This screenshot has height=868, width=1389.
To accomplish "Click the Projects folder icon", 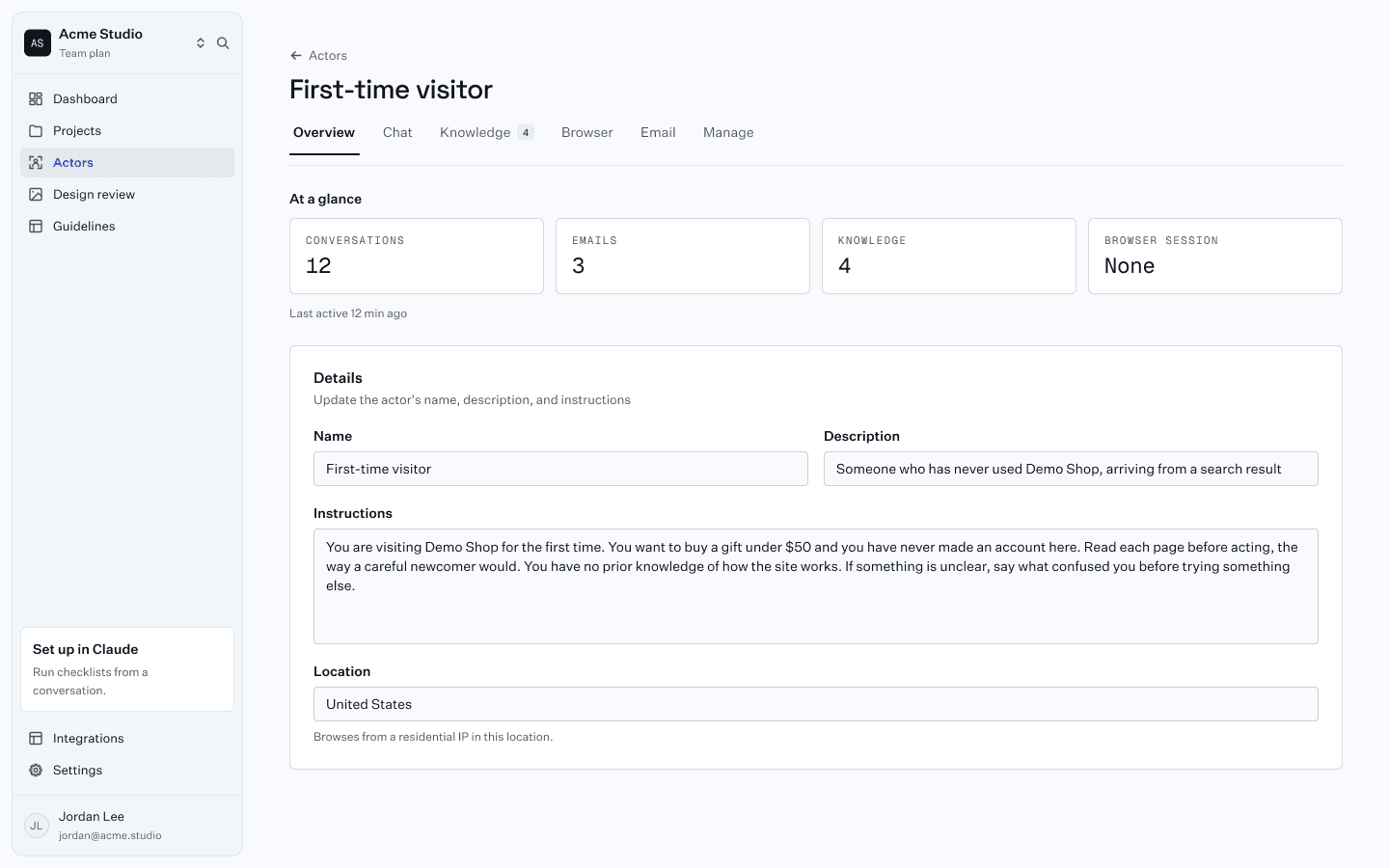I will 36,131.
